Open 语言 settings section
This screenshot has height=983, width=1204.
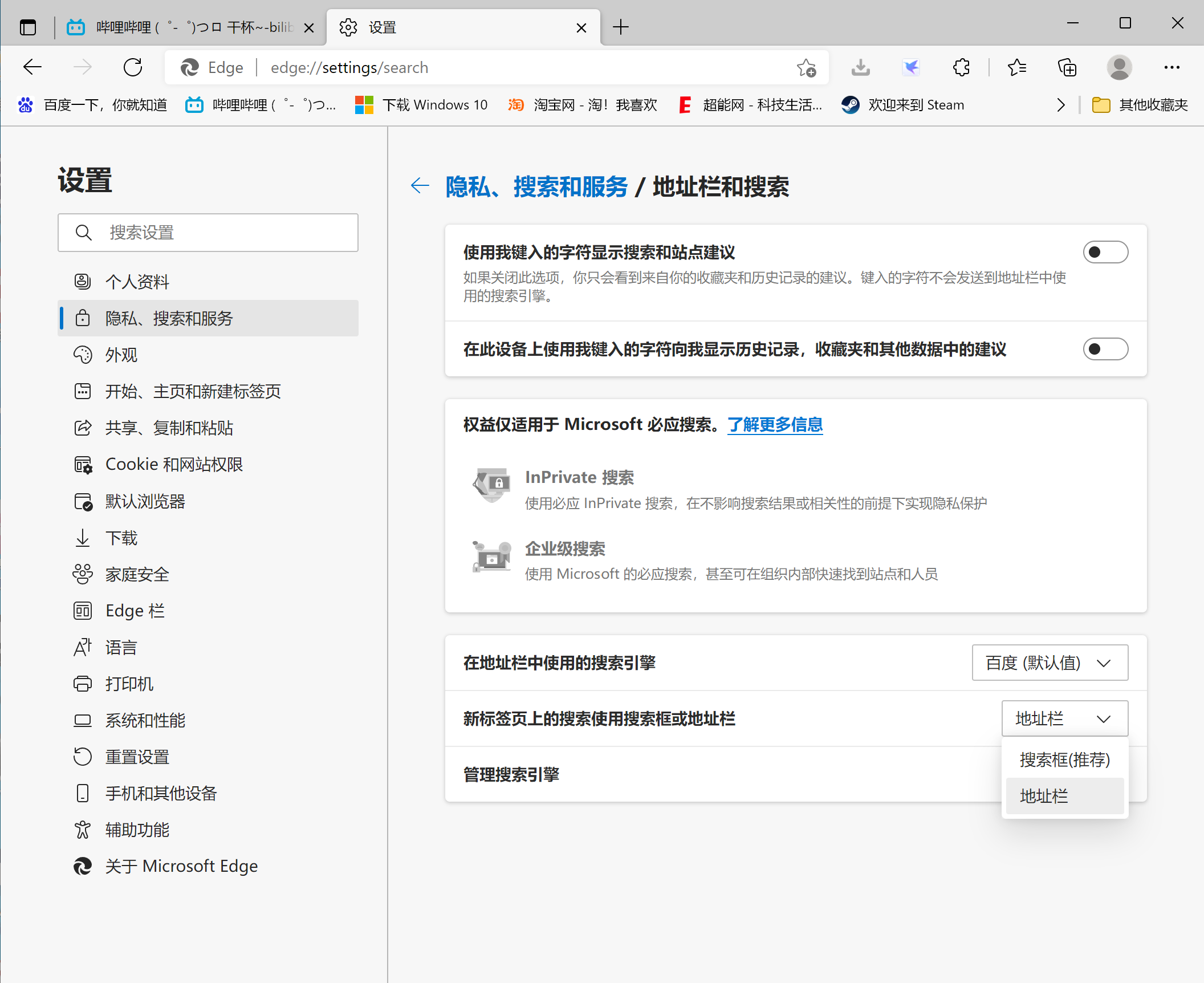[x=208, y=647]
